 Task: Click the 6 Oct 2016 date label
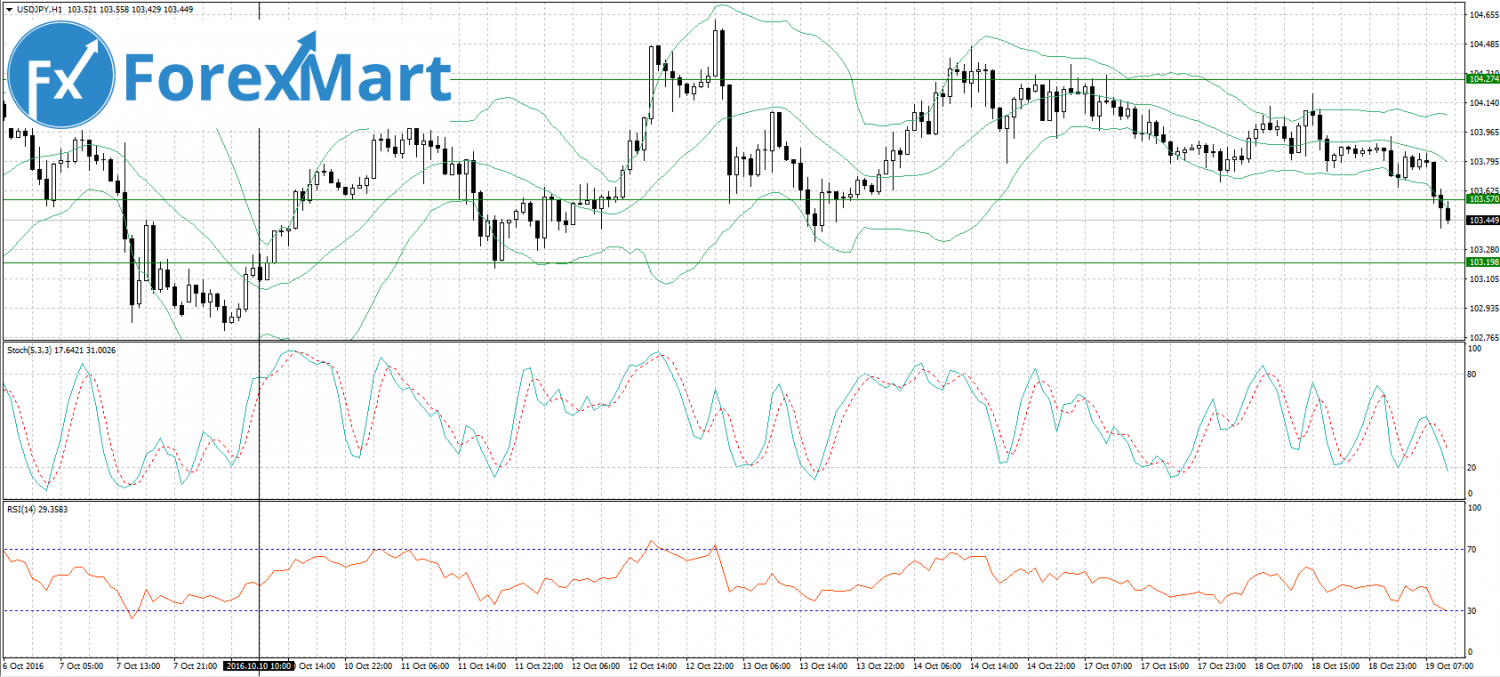click(24, 665)
